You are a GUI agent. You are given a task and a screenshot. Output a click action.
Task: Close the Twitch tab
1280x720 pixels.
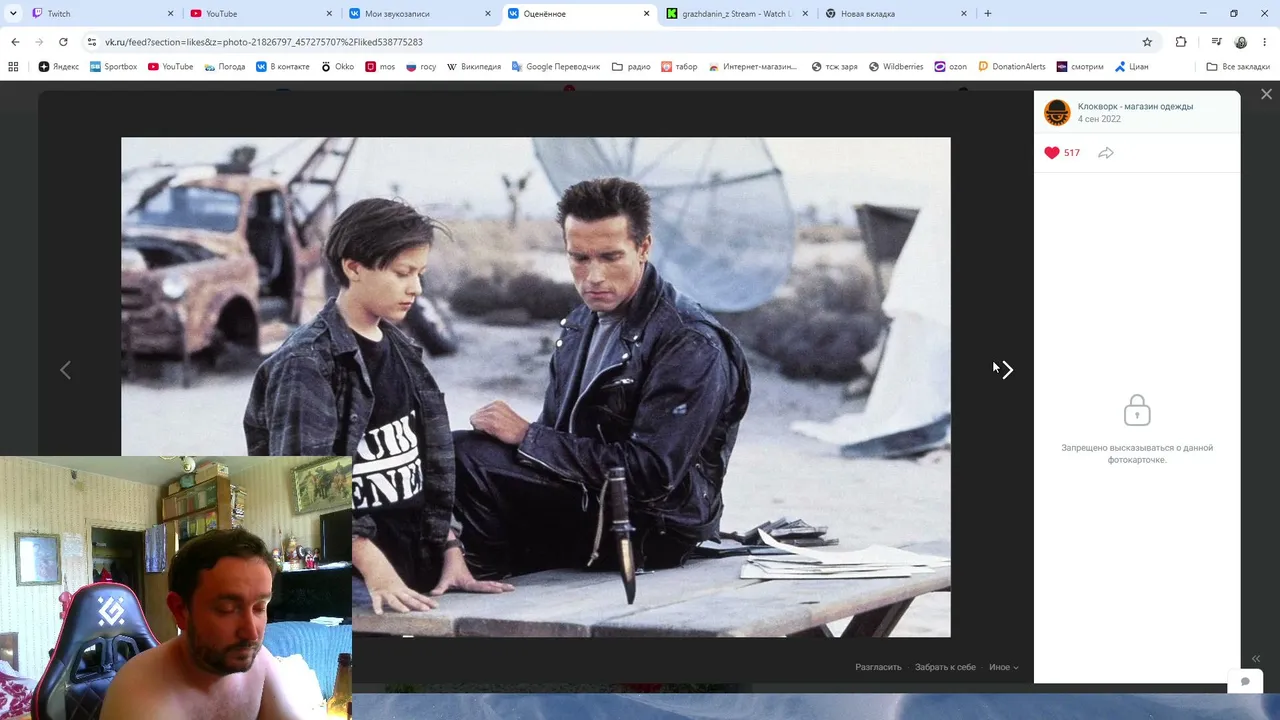click(170, 14)
